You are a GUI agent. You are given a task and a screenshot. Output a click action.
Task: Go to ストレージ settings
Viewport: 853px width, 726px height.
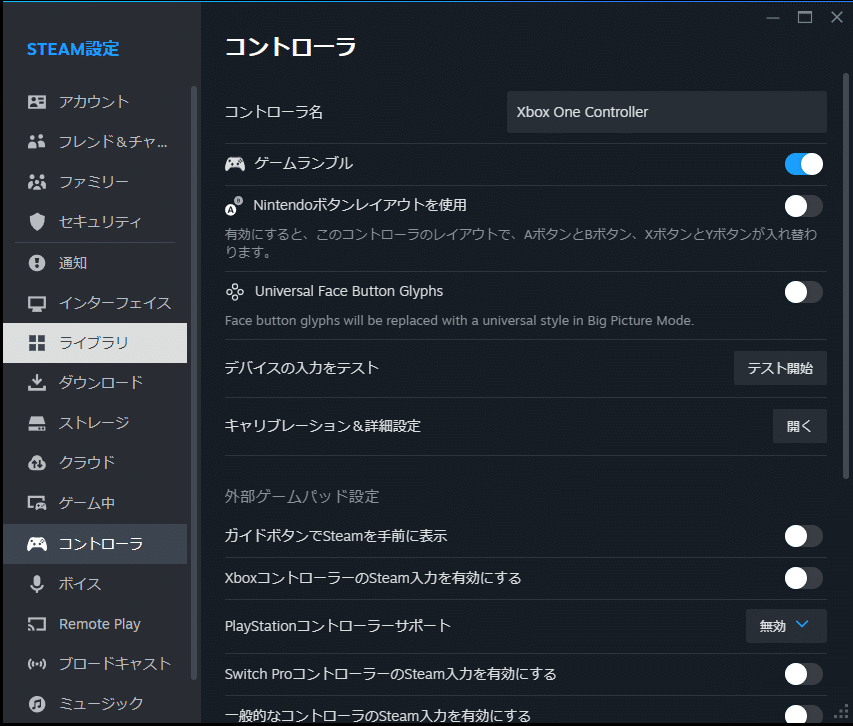pyautogui.click(x=95, y=423)
